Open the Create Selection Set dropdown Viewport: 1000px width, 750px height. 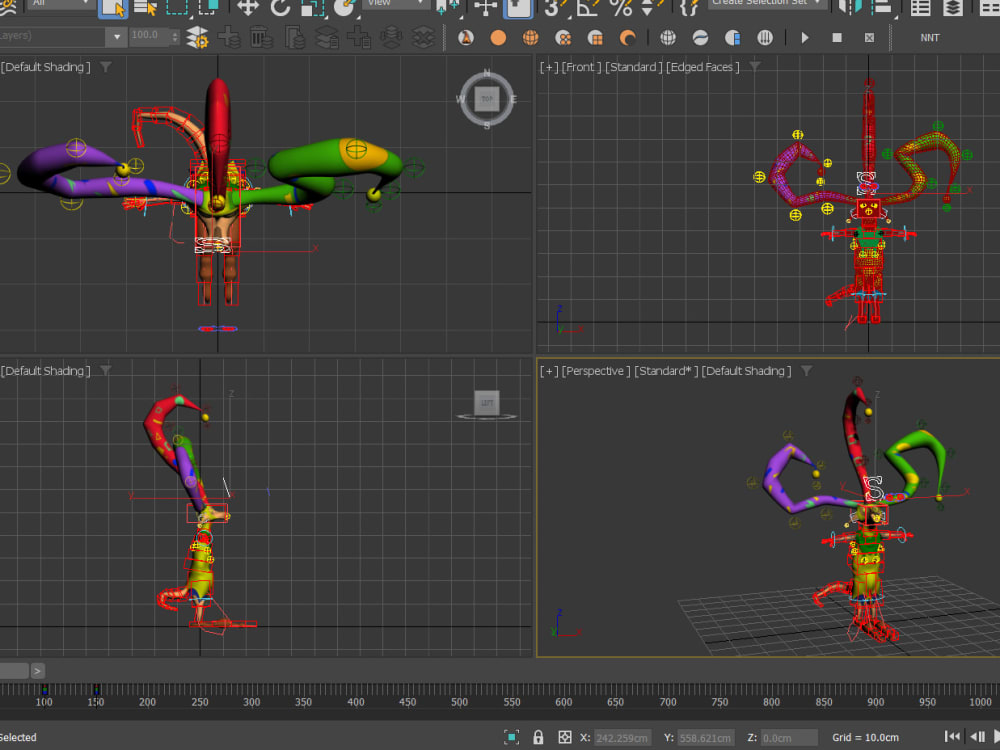click(x=765, y=5)
